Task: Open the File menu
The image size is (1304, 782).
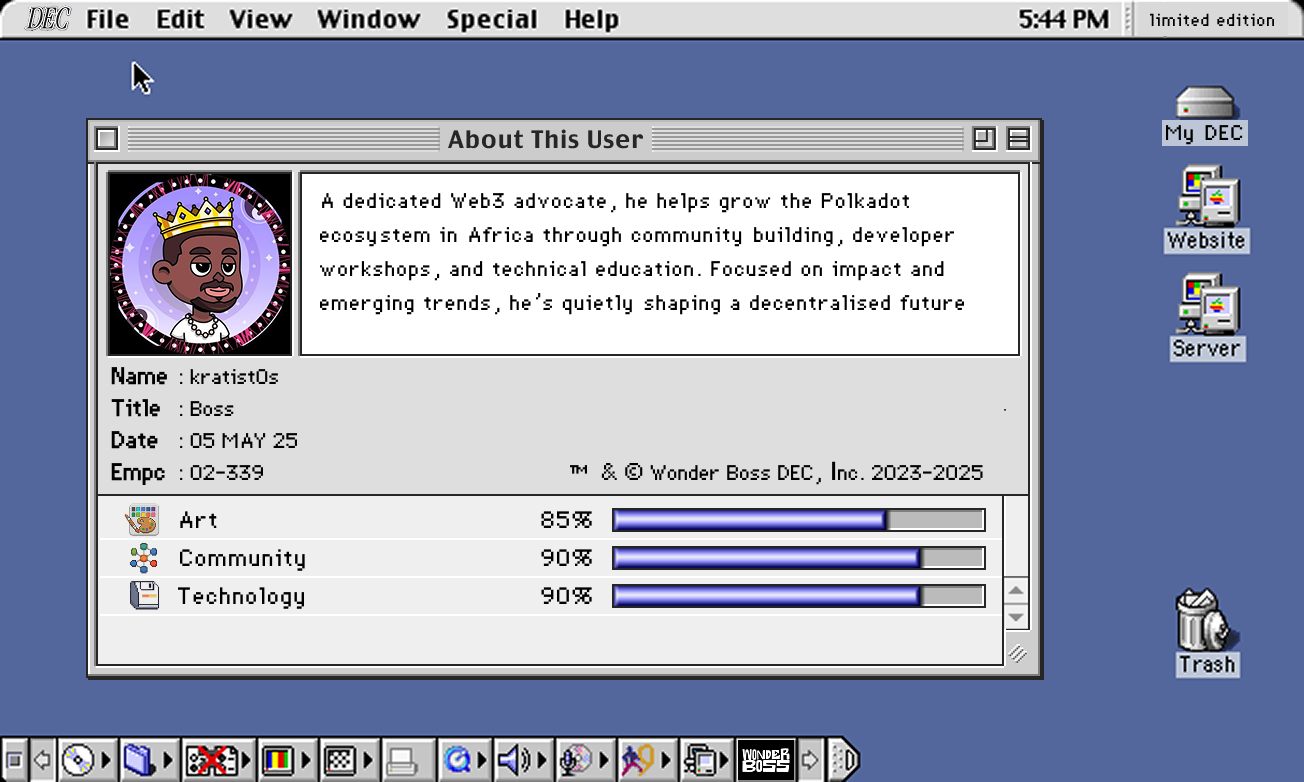Action: pyautogui.click(x=107, y=19)
